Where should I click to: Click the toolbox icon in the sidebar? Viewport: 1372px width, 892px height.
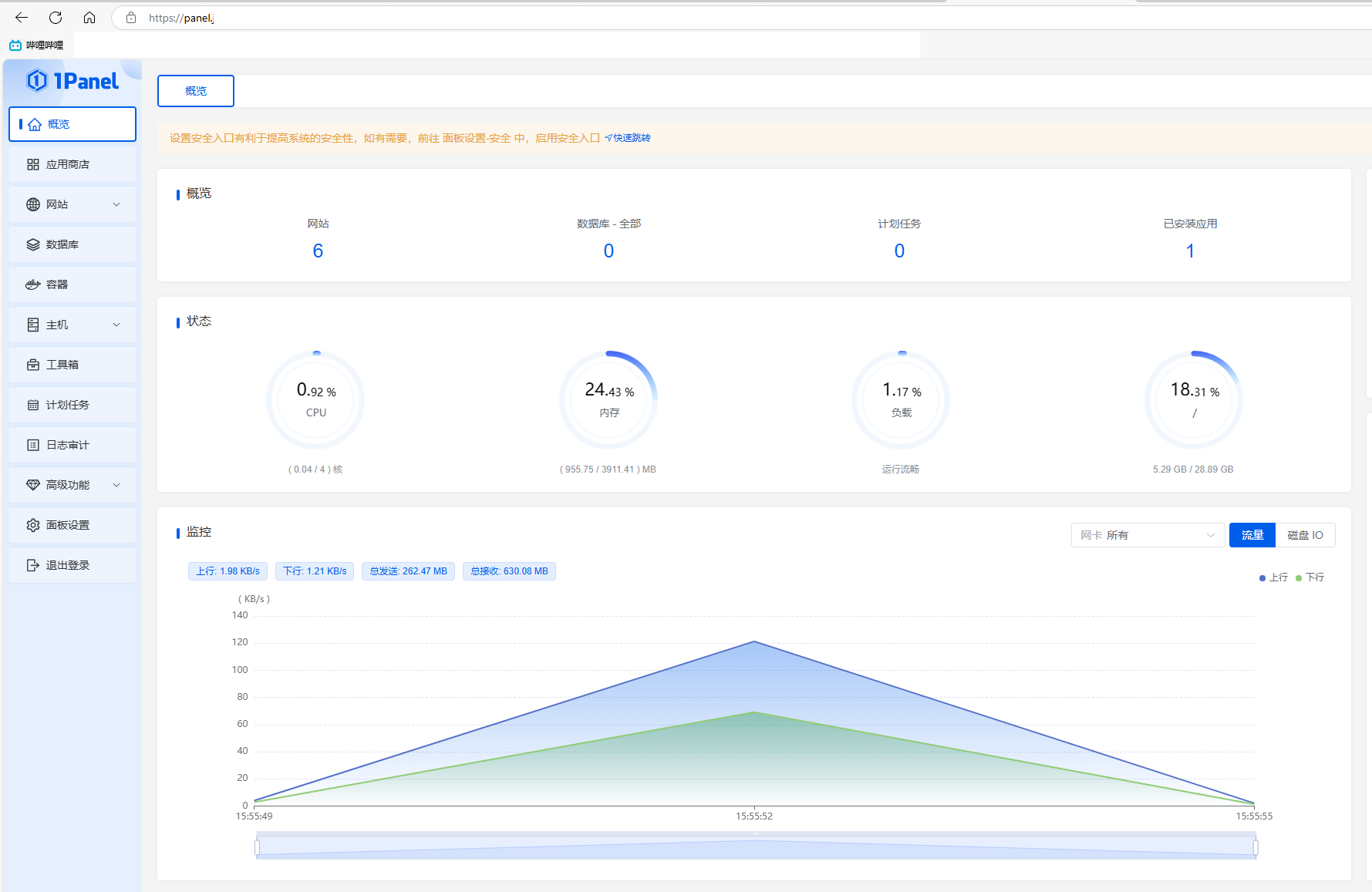pos(32,365)
